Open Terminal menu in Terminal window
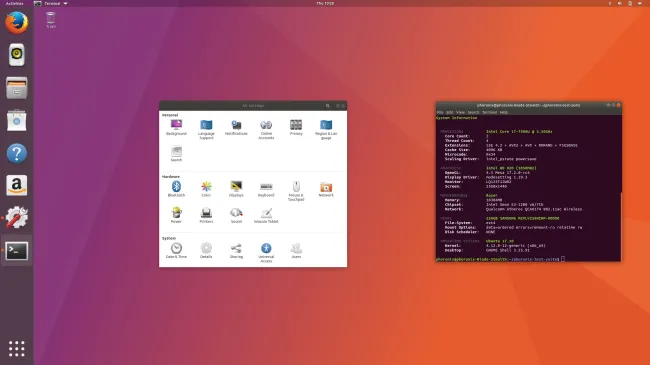Viewport: 650px width, 365px height. click(489, 112)
